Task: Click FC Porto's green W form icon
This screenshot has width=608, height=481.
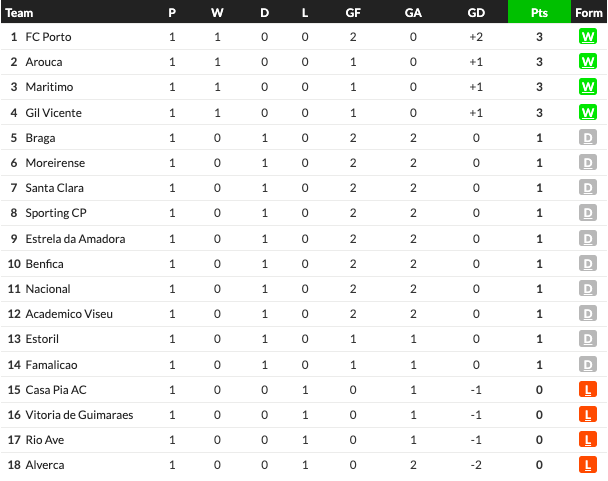Action: [587, 37]
